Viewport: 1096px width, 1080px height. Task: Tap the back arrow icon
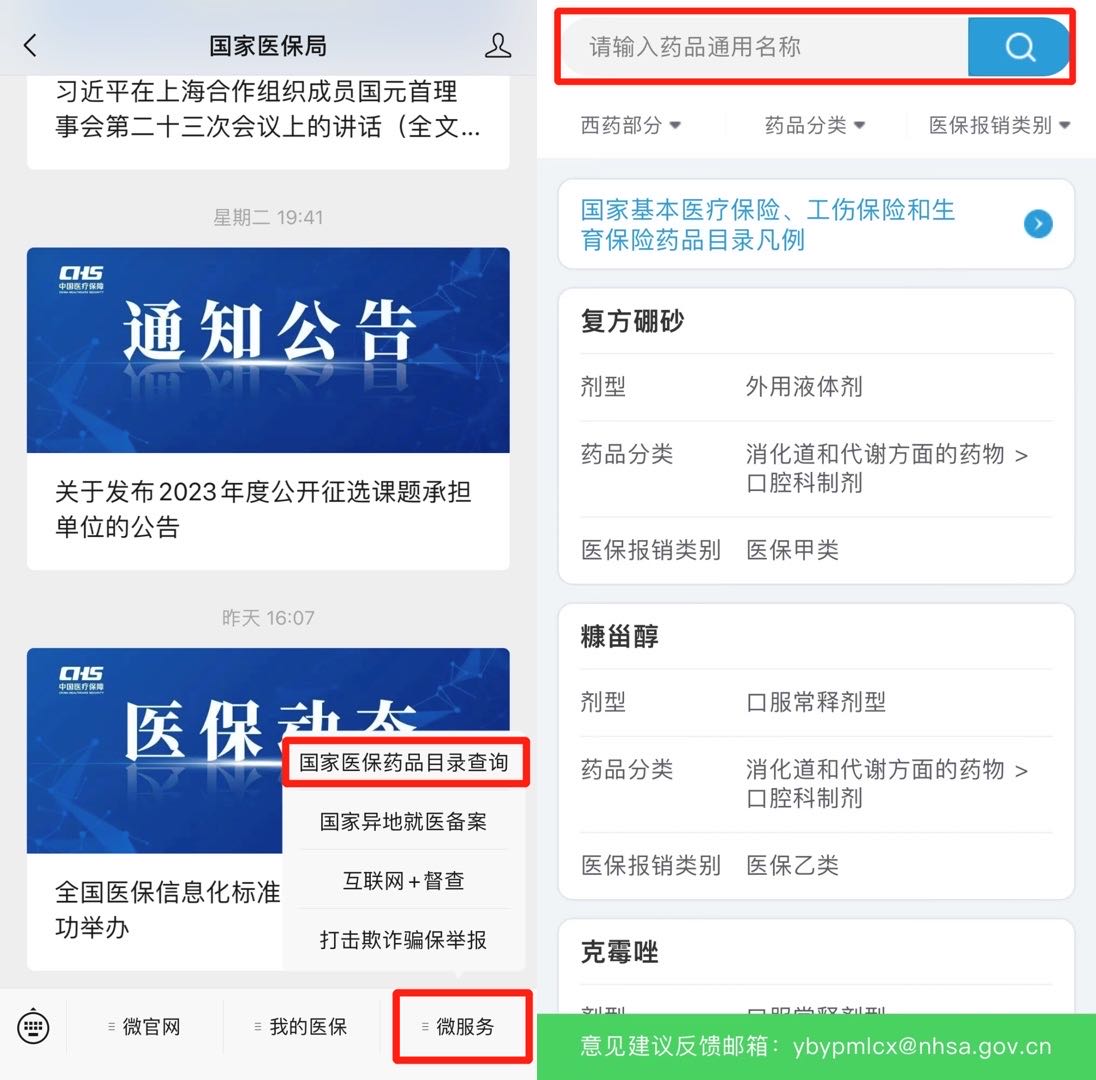pos(30,45)
